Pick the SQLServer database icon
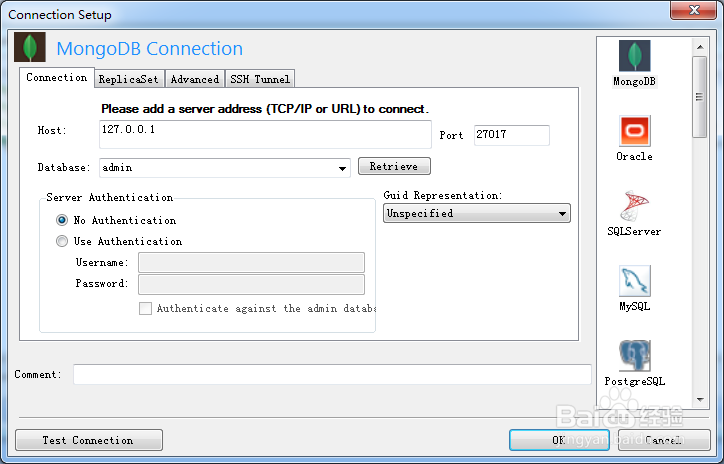 (634, 206)
